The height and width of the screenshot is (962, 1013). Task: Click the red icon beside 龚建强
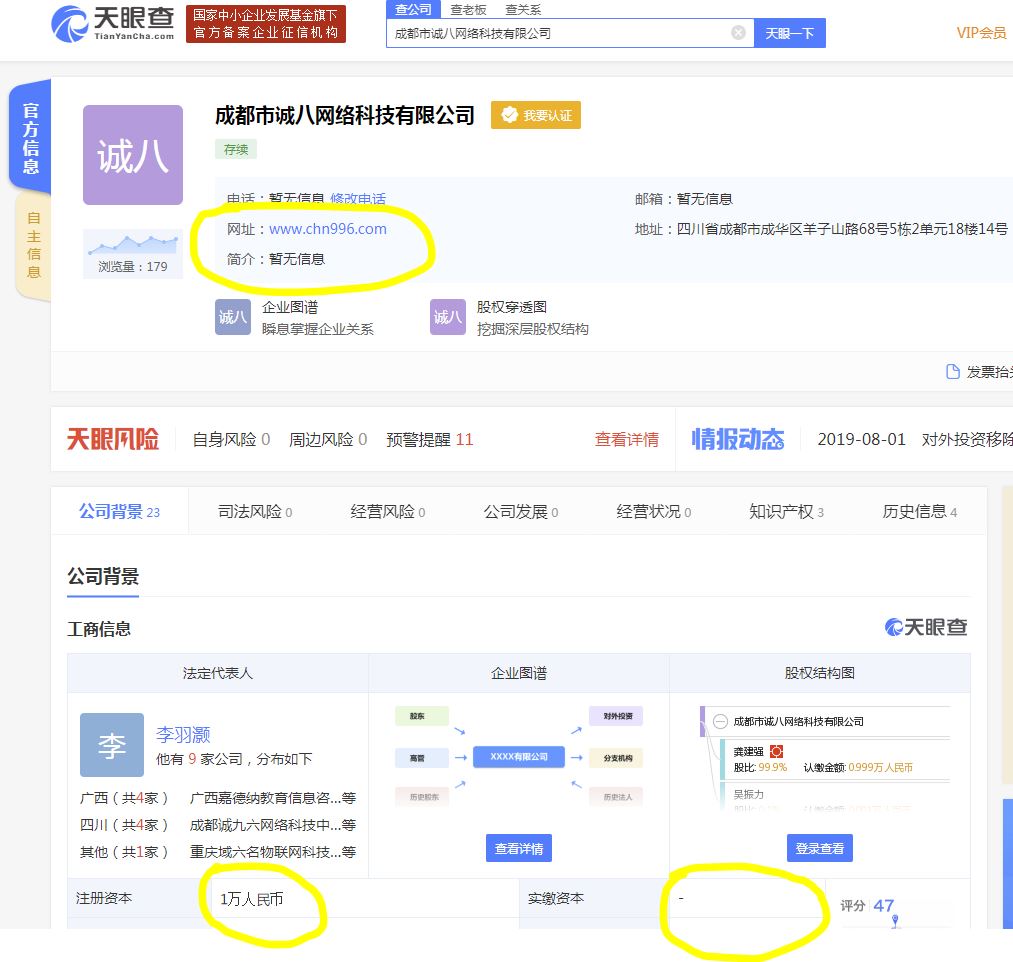click(x=777, y=751)
